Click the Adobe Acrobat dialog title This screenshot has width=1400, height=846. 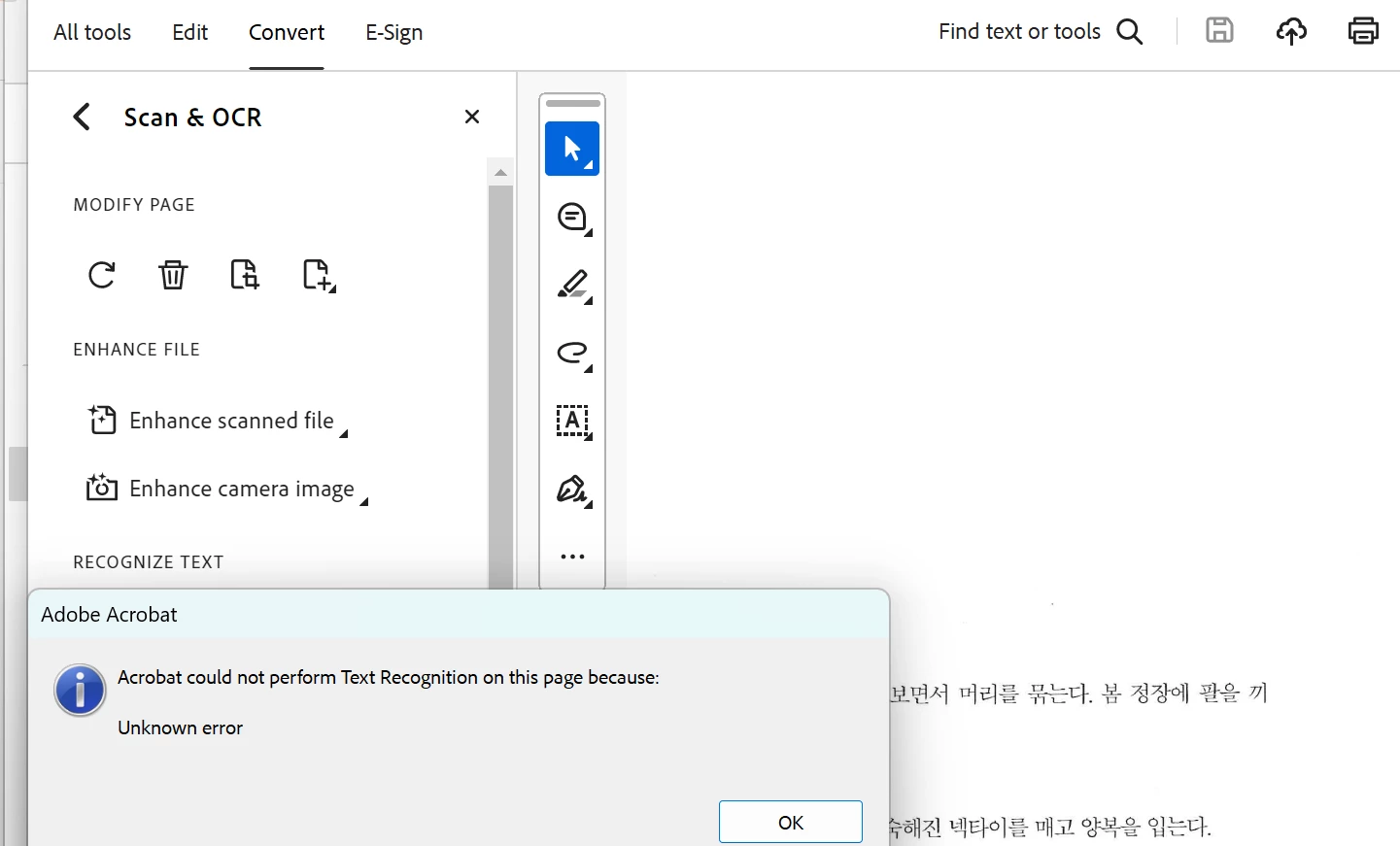(x=109, y=614)
